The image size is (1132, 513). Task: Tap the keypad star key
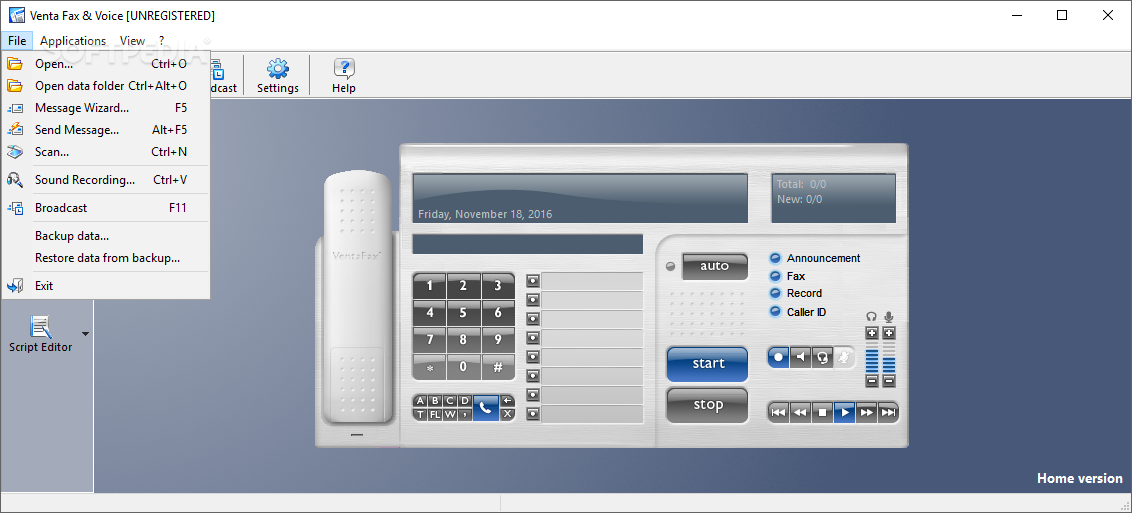[x=430, y=367]
